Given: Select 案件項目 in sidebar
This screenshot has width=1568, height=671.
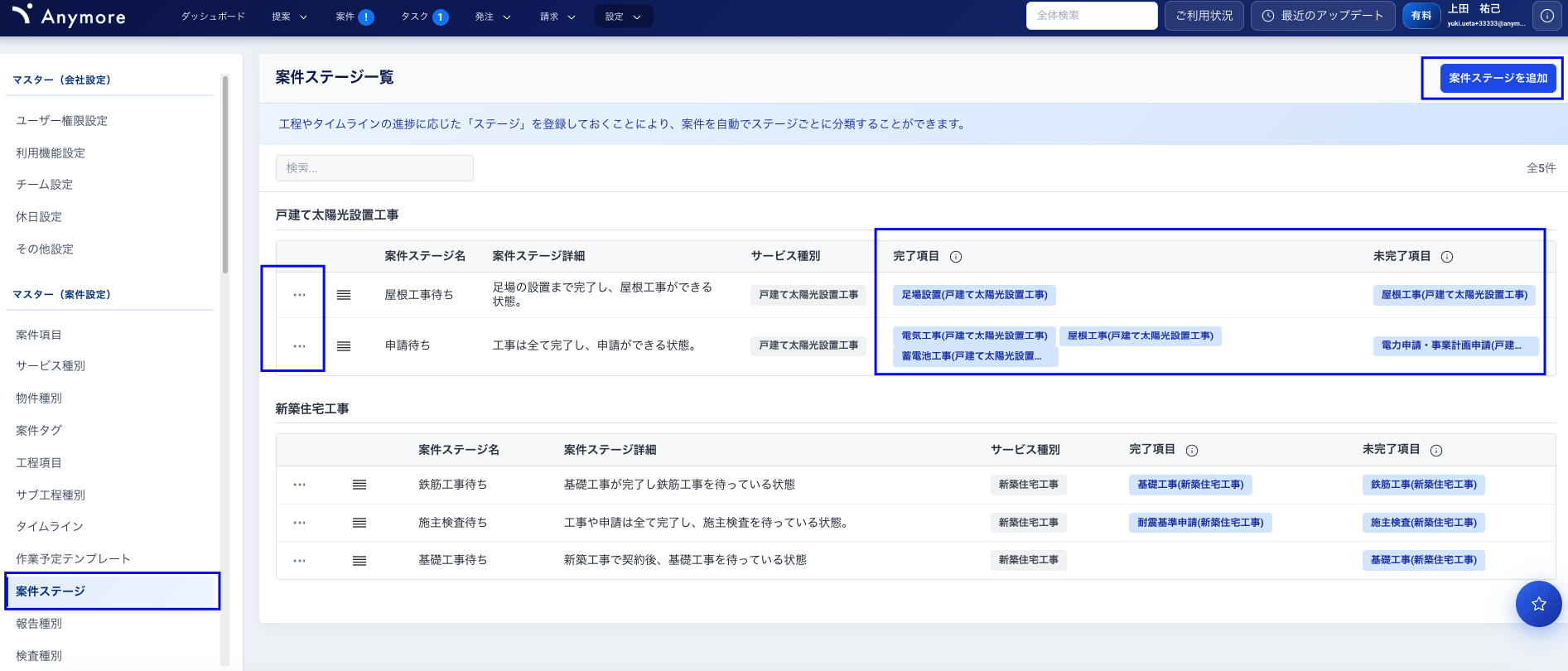Looking at the screenshot, I should tap(39, 335).
